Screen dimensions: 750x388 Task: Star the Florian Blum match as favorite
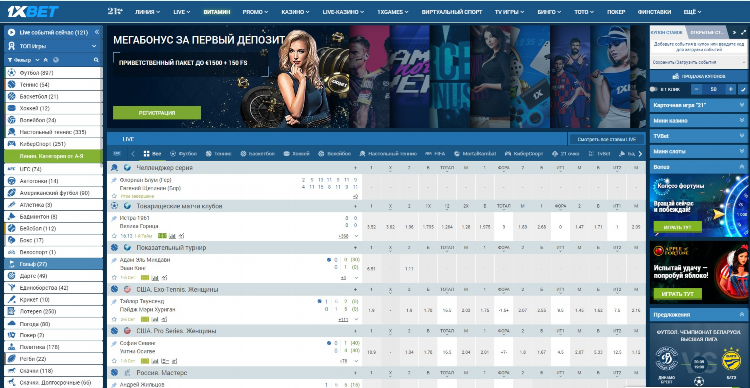click(114, 196)
